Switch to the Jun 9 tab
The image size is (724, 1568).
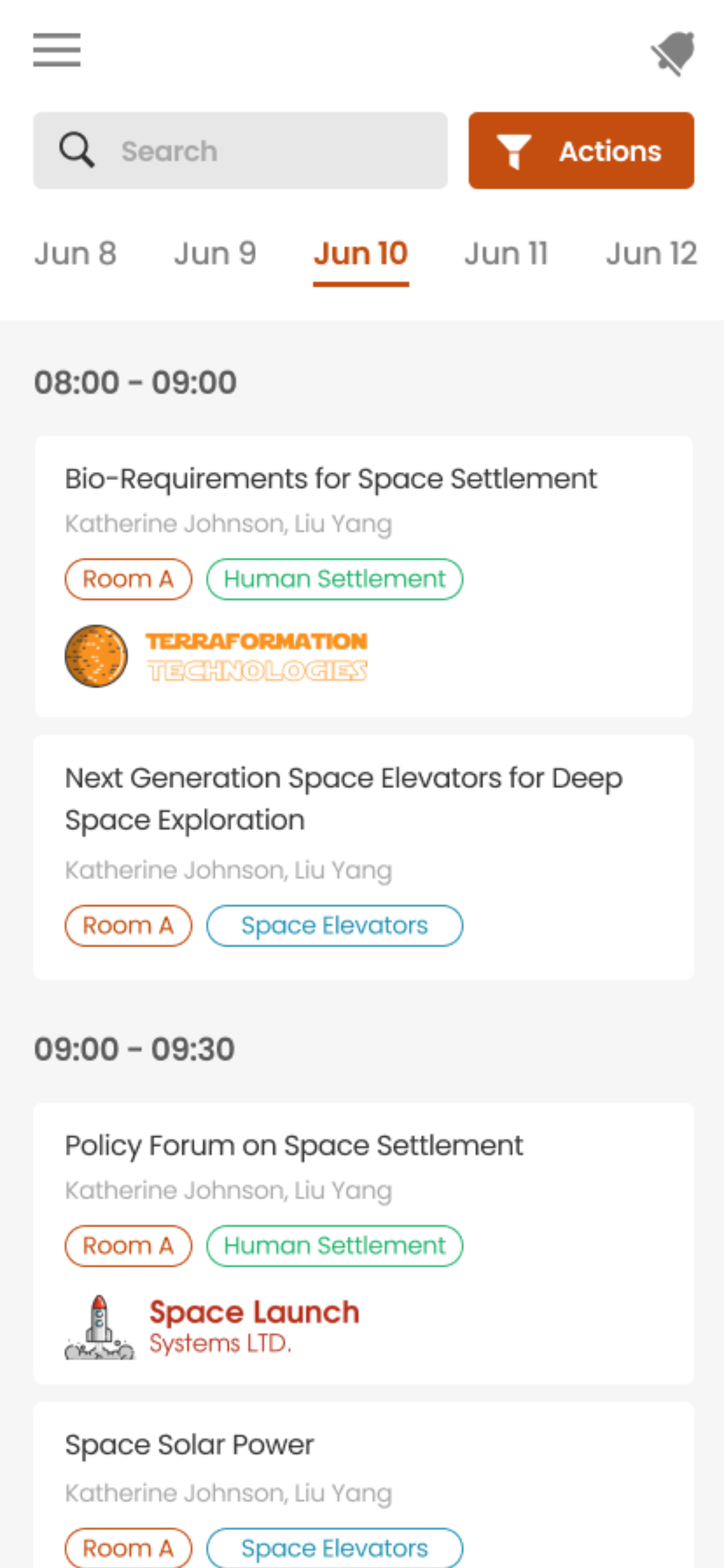click(x=215, y=253)
